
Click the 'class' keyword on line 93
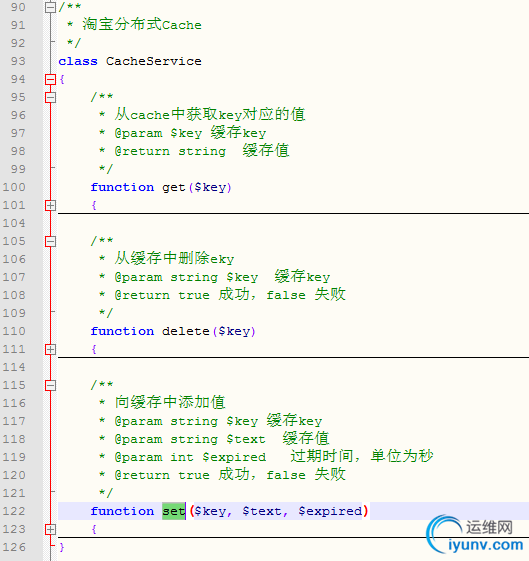78,61
